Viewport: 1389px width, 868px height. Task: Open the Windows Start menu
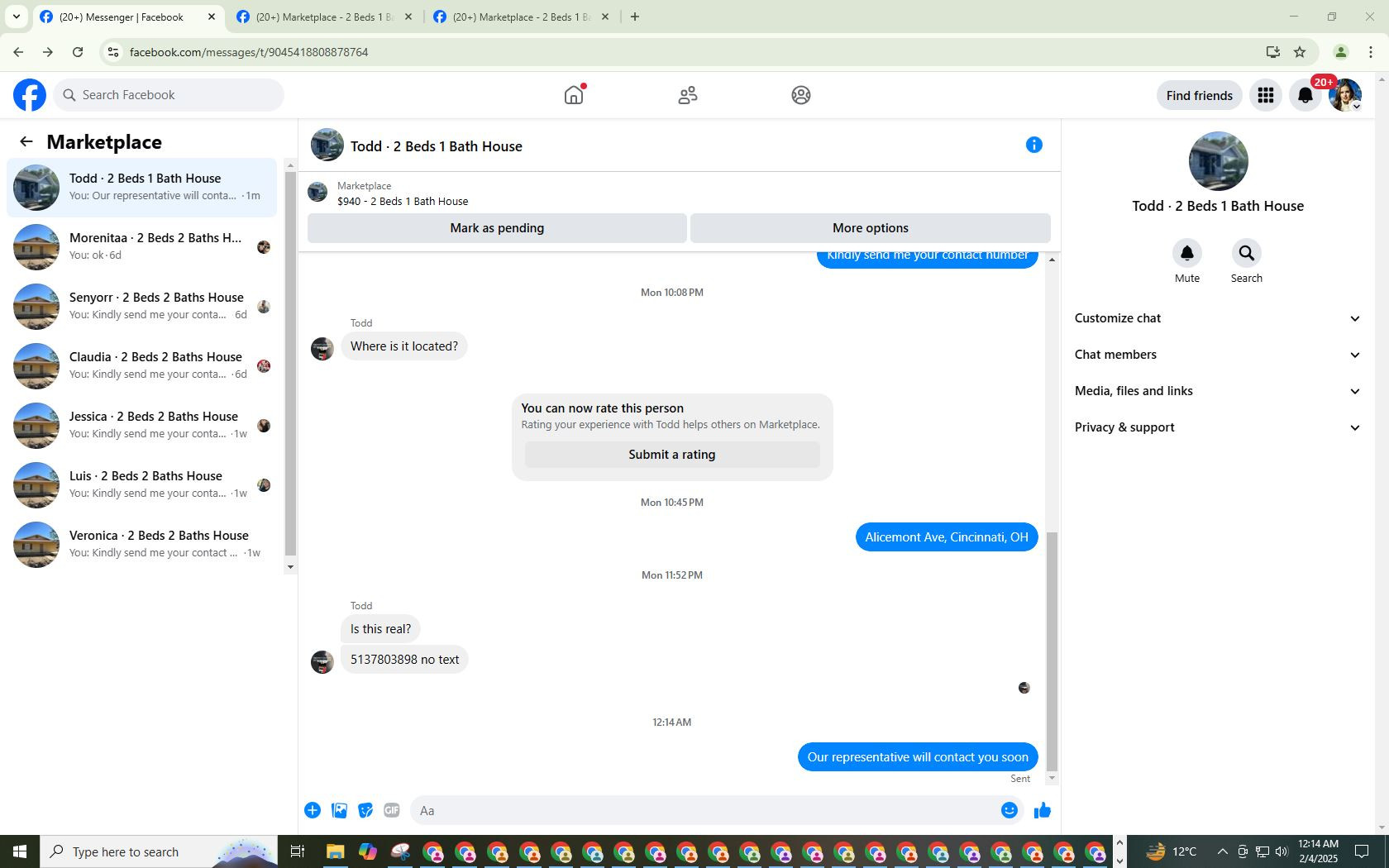coord(20,851)
